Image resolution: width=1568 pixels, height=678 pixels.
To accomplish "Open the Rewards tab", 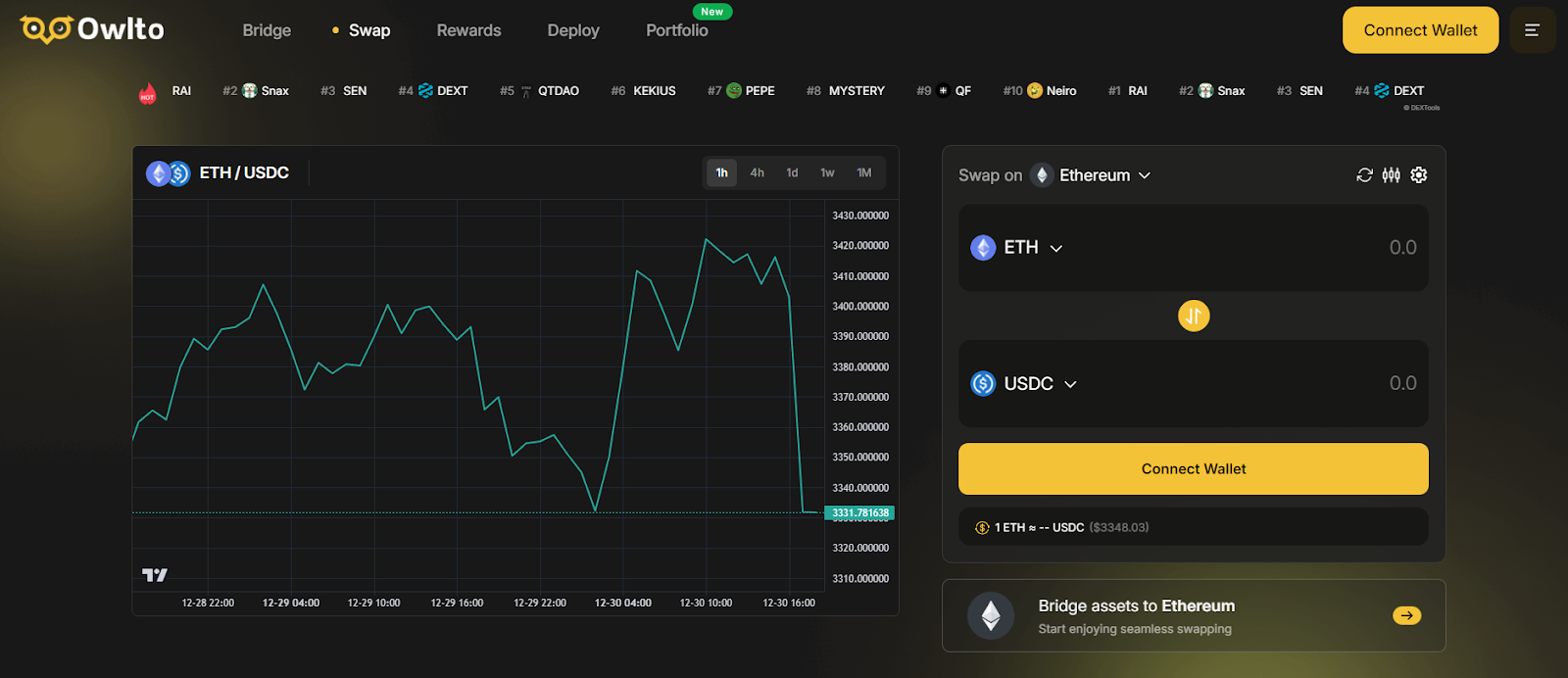I will click(x=468, y=30).
